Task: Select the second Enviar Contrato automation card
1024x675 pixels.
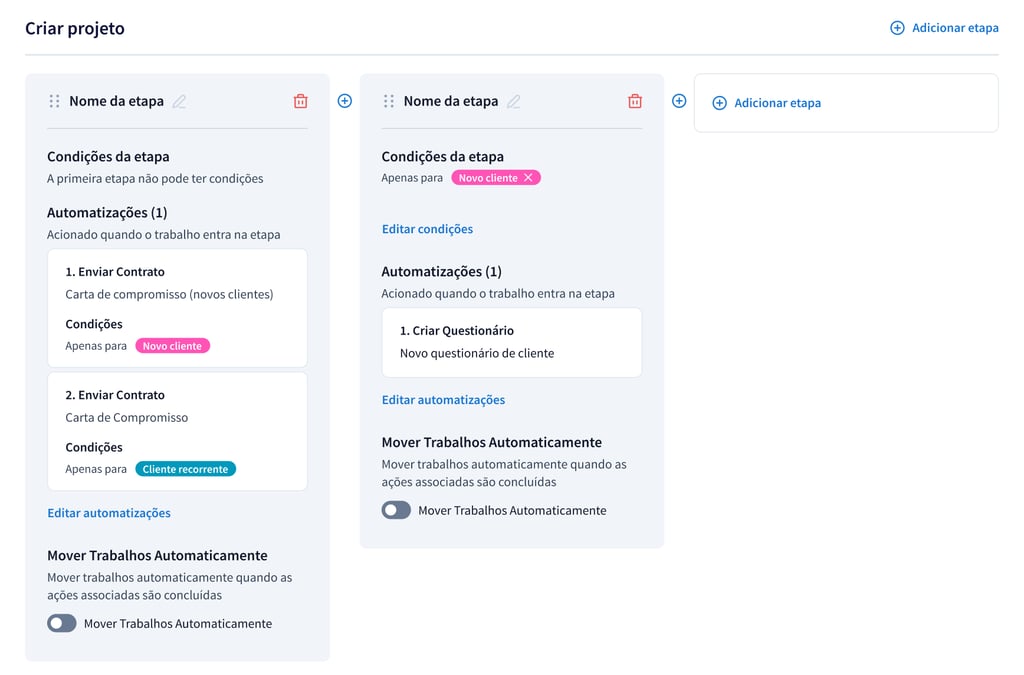Action: [177, 431]
